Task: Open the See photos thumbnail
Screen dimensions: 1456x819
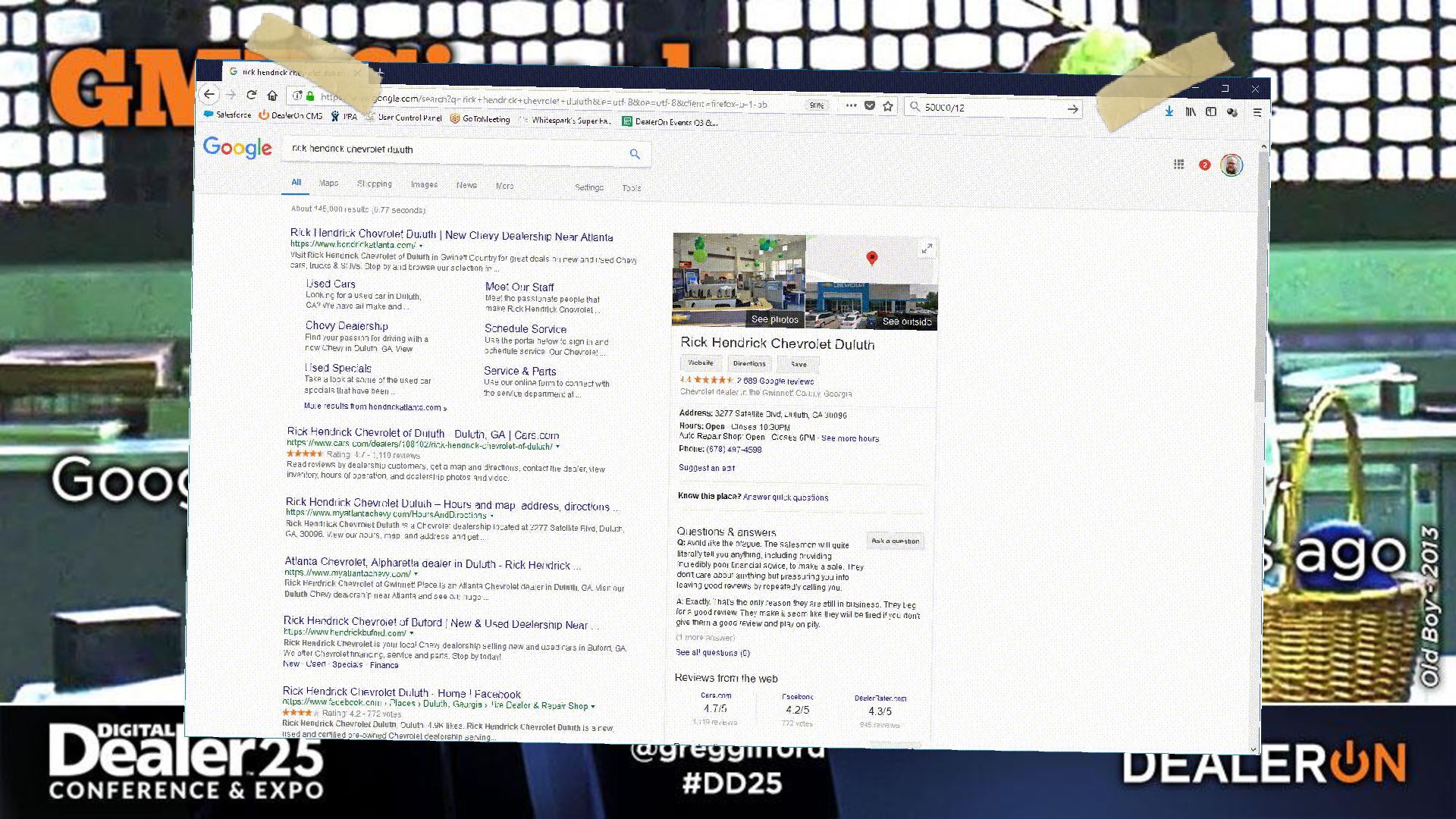Action: pos(739,280)
